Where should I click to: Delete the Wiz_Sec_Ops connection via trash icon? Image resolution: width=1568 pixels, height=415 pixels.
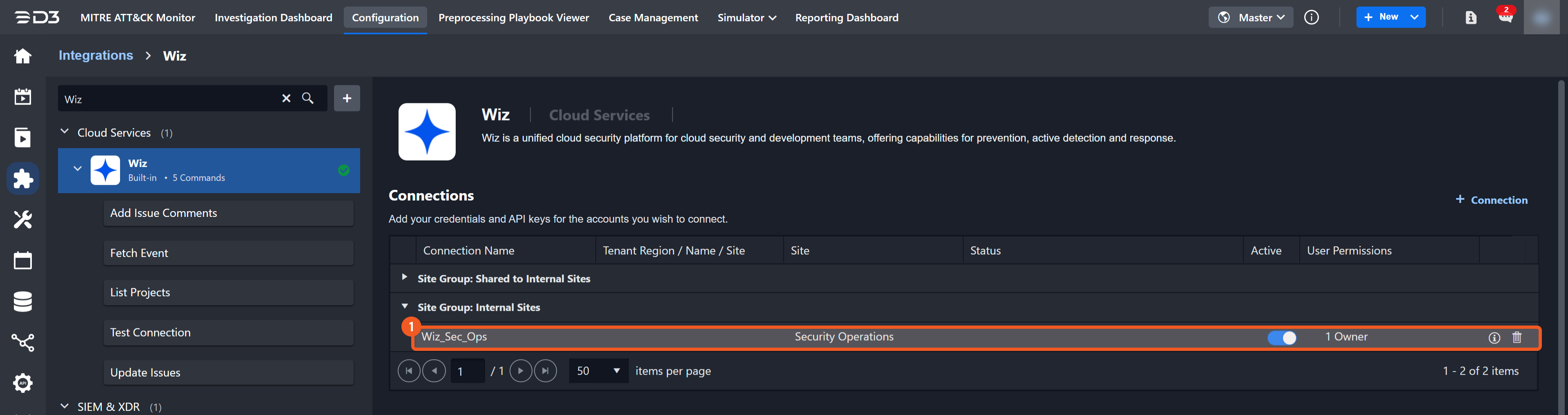1516,338
